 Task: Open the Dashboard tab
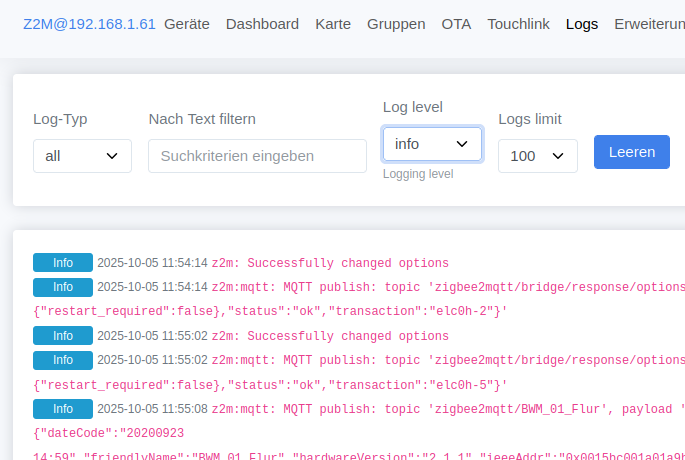tap(262, 24)
